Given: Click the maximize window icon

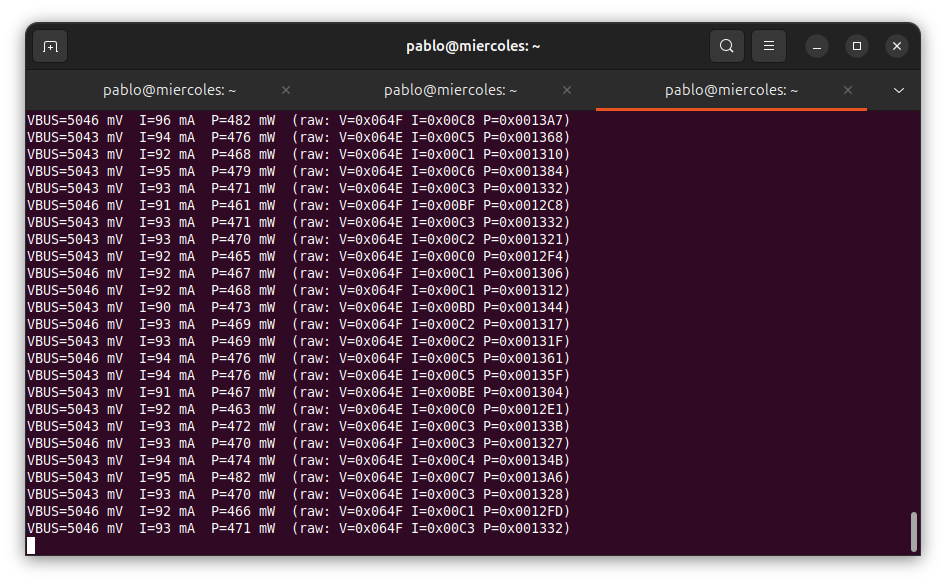Looking at the screenshot, I should (856, 45).
